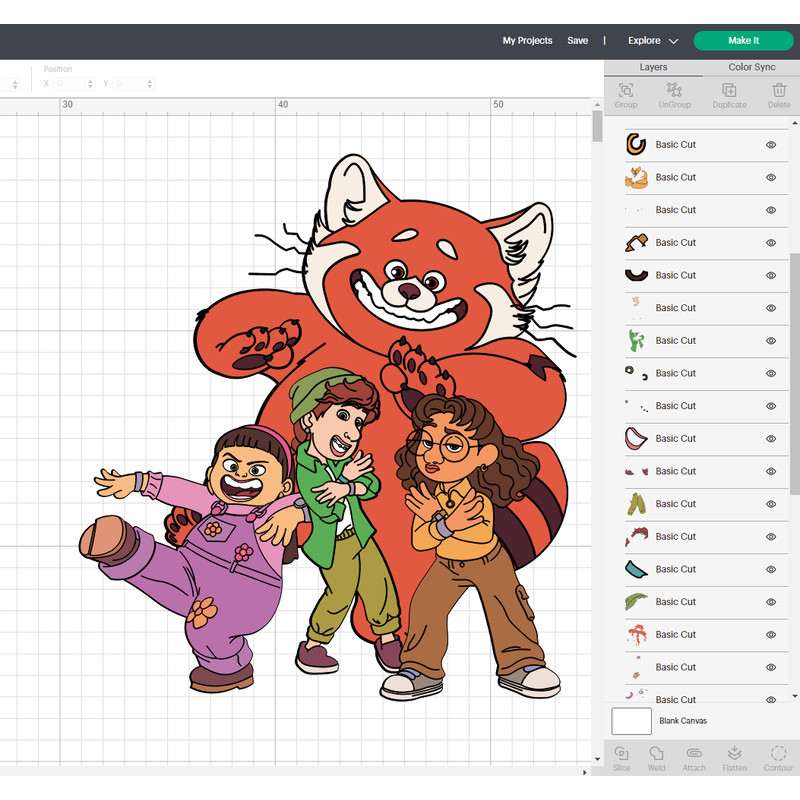Open My Projects
Screen dimensions: 800x800
click(x=527, y=41)
